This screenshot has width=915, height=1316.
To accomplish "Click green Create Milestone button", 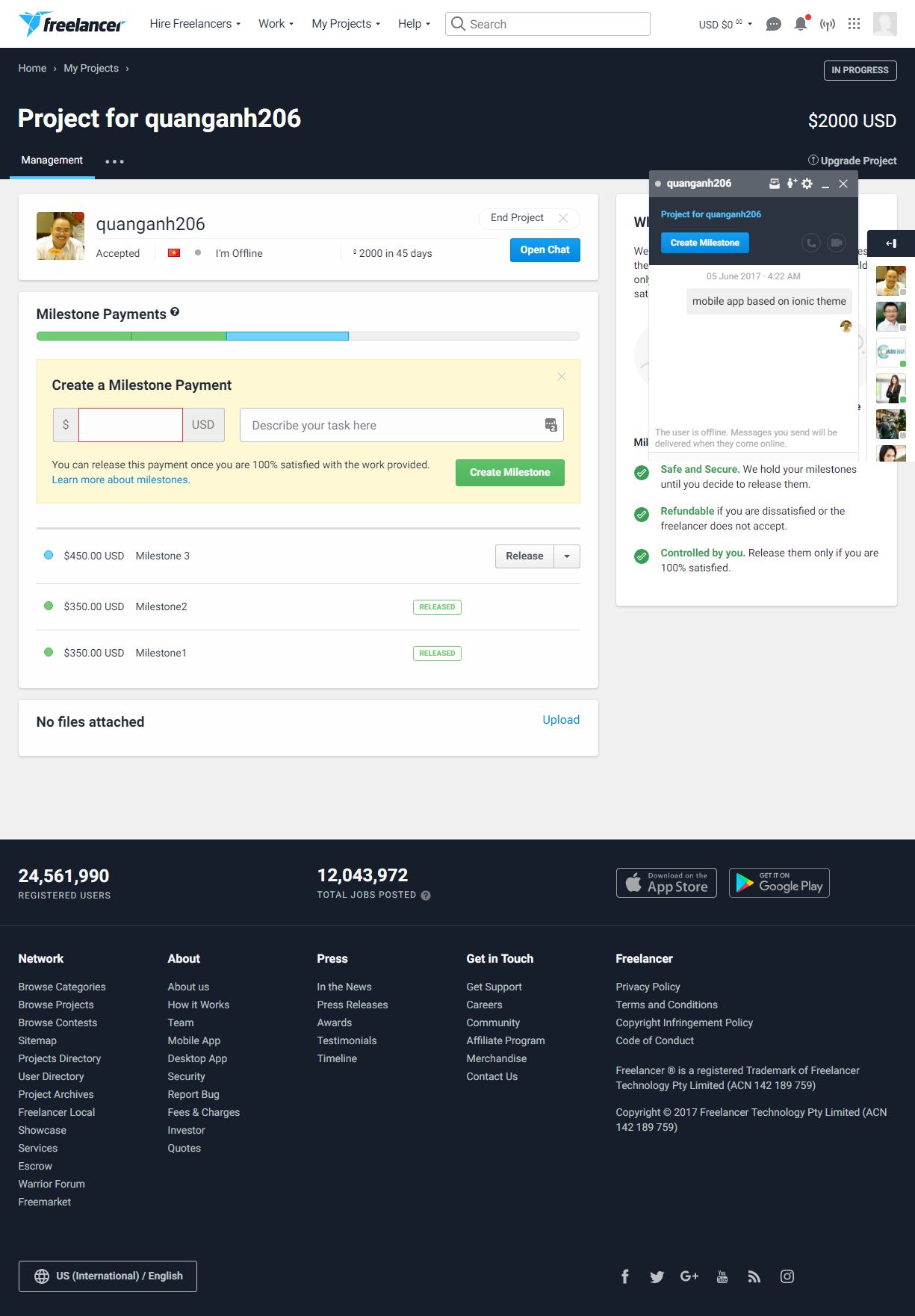I will [x=510, y=472].
